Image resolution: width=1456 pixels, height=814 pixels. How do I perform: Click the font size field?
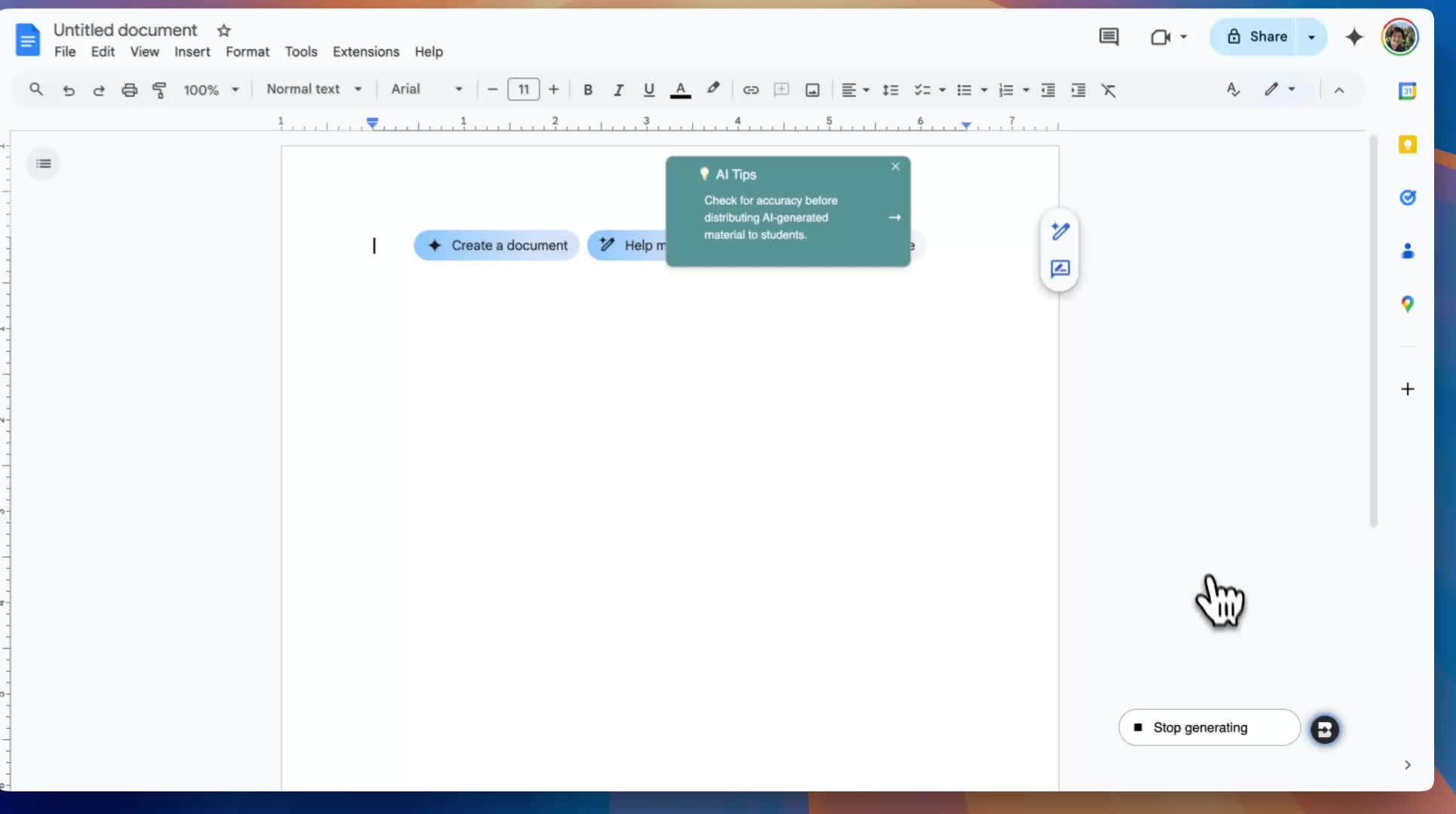click(x=524, y=90)
